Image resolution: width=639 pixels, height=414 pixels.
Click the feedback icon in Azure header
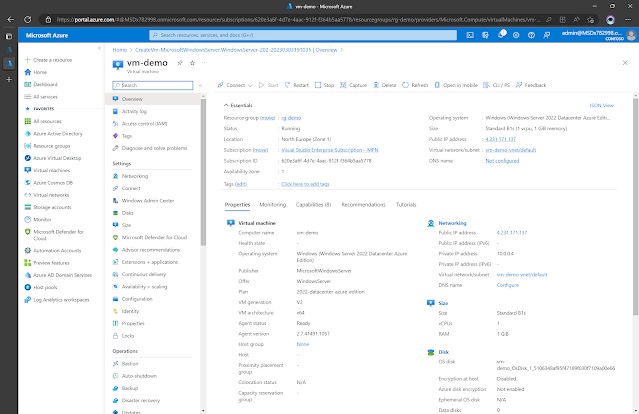click(546, 35)
